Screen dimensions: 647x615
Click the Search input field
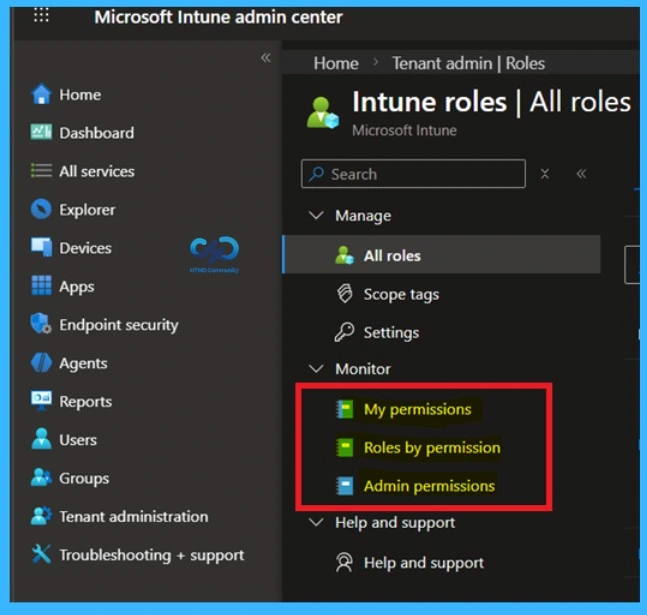click(x=413, y=174)
